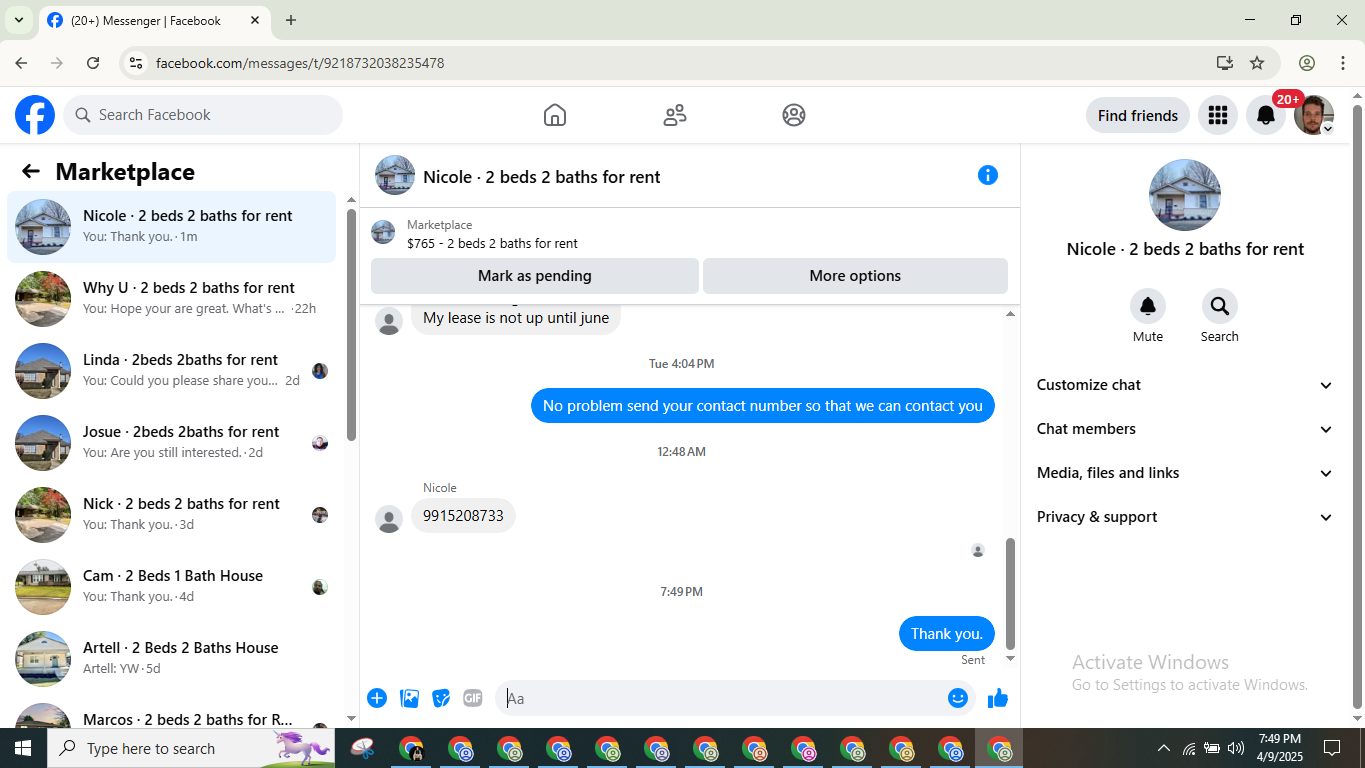Show hidden system tray icons
This screenshot has width=1365, height=768.
[1163, 748]
